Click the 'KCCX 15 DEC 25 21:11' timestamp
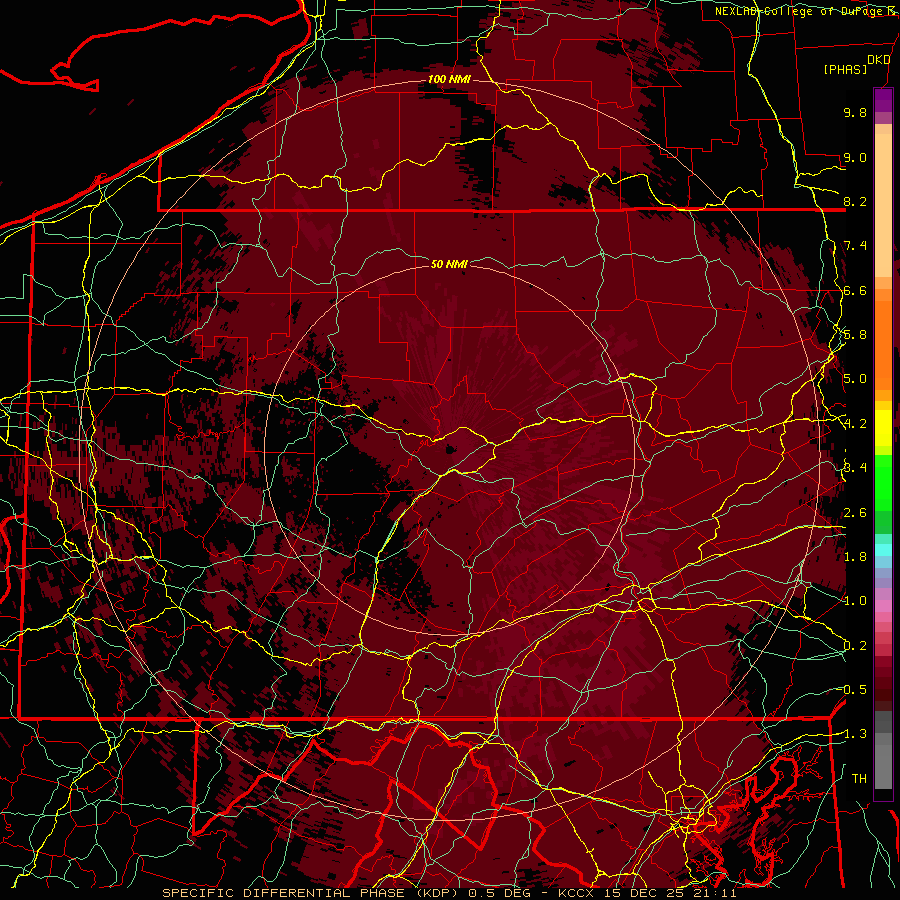900x900 pixels. [x=647, y=893]
